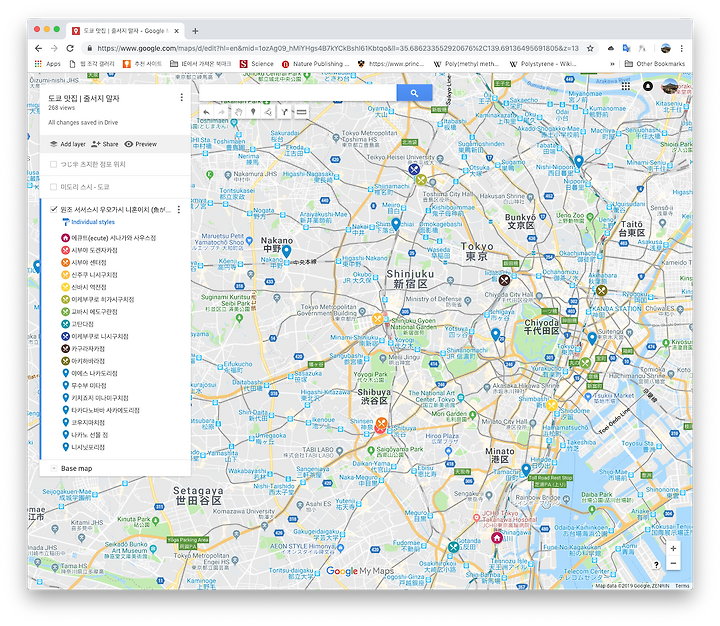720x626 pixels.
Task: Zoom out with the minus button
Action: (x=673, y=563)
